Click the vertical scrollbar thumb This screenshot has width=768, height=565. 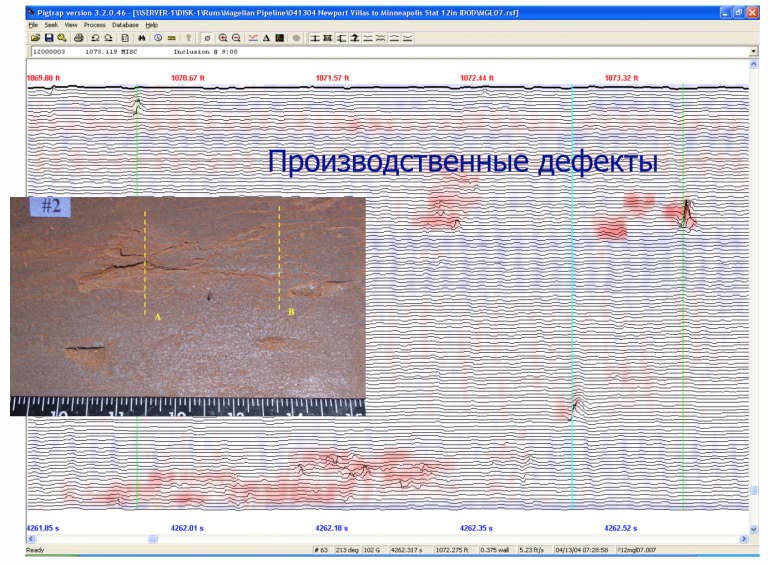pos(753,491)
